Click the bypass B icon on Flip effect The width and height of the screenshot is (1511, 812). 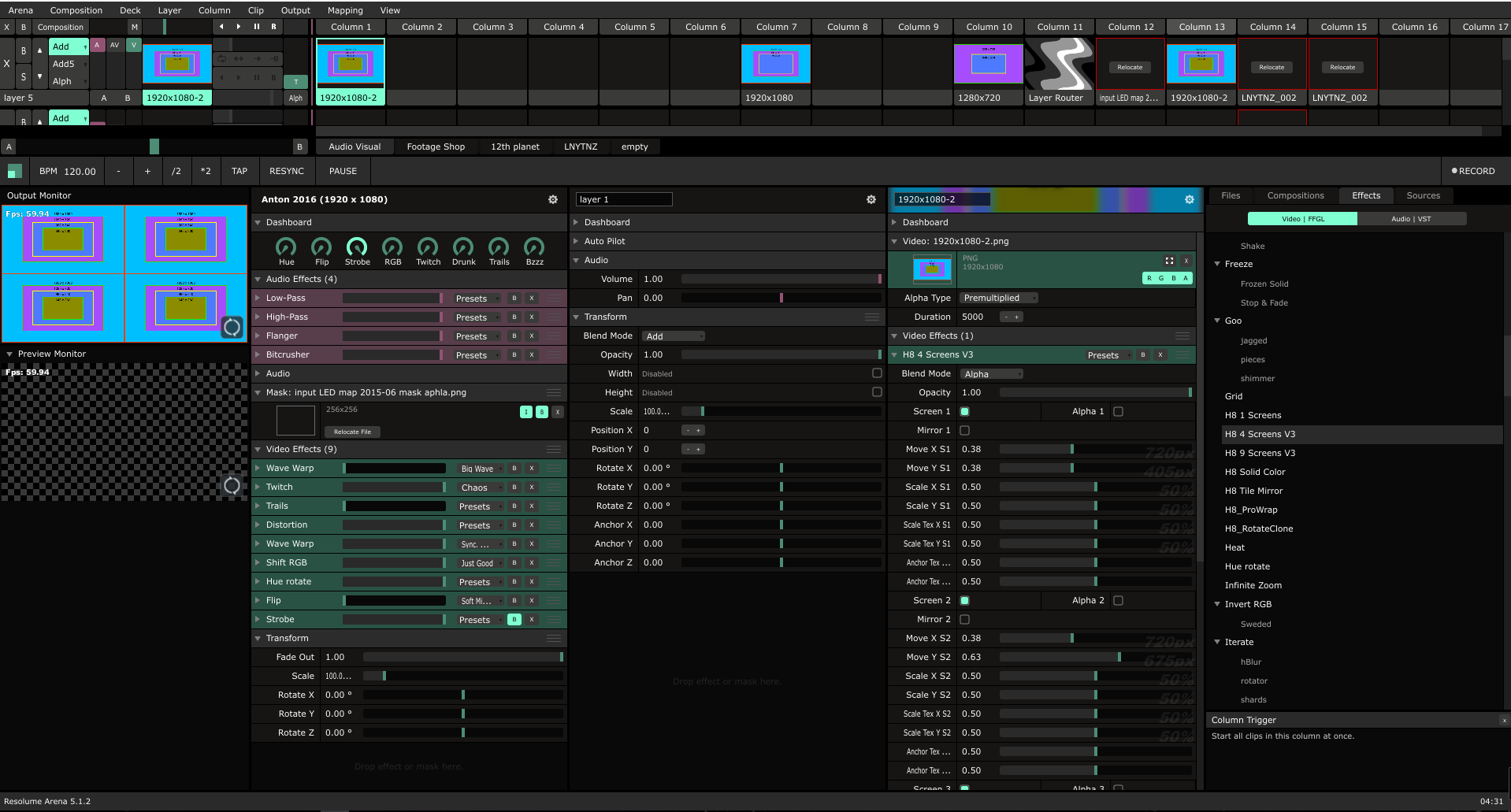point(514,601)
